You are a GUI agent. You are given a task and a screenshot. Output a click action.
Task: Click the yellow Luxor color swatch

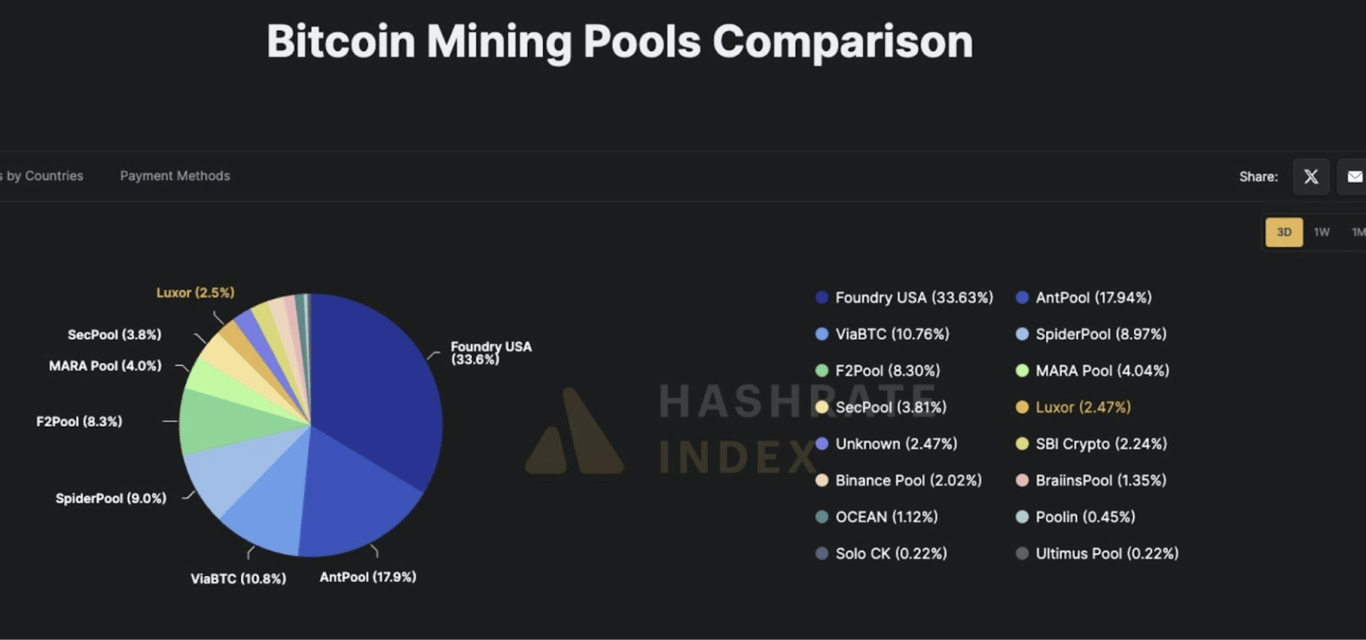click(1021, 407)
